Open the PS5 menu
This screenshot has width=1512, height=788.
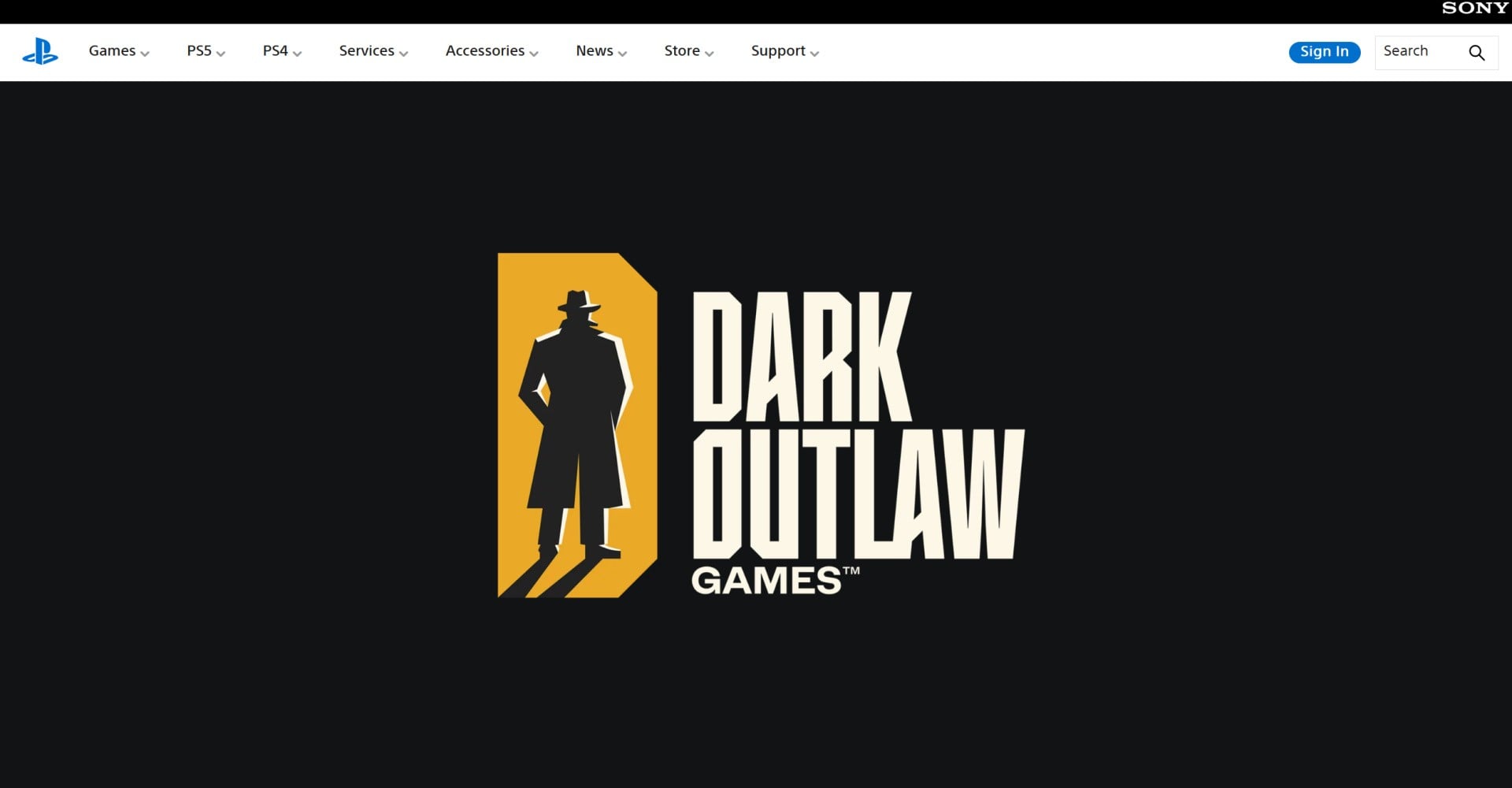(206, 51)
